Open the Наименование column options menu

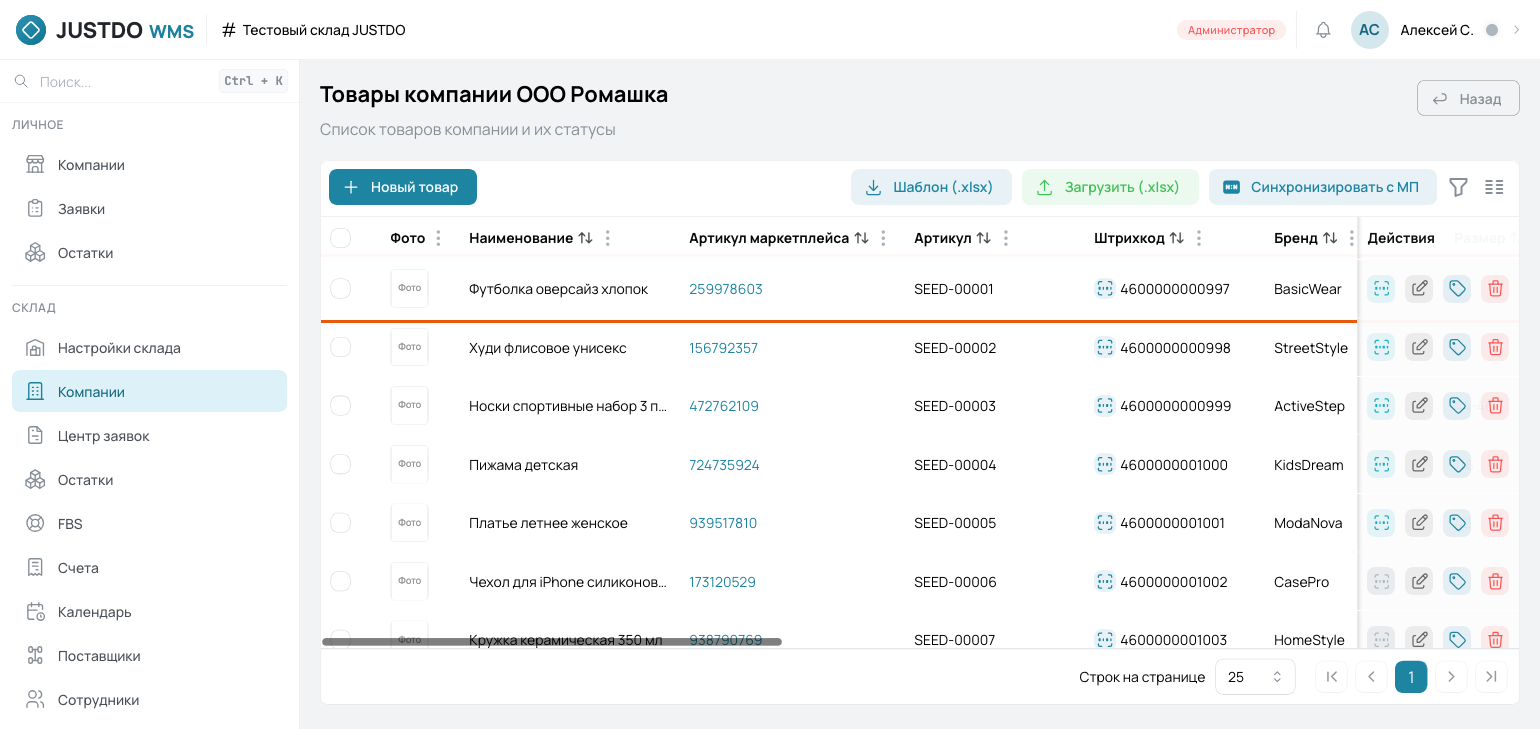click(x=608, y=238)
